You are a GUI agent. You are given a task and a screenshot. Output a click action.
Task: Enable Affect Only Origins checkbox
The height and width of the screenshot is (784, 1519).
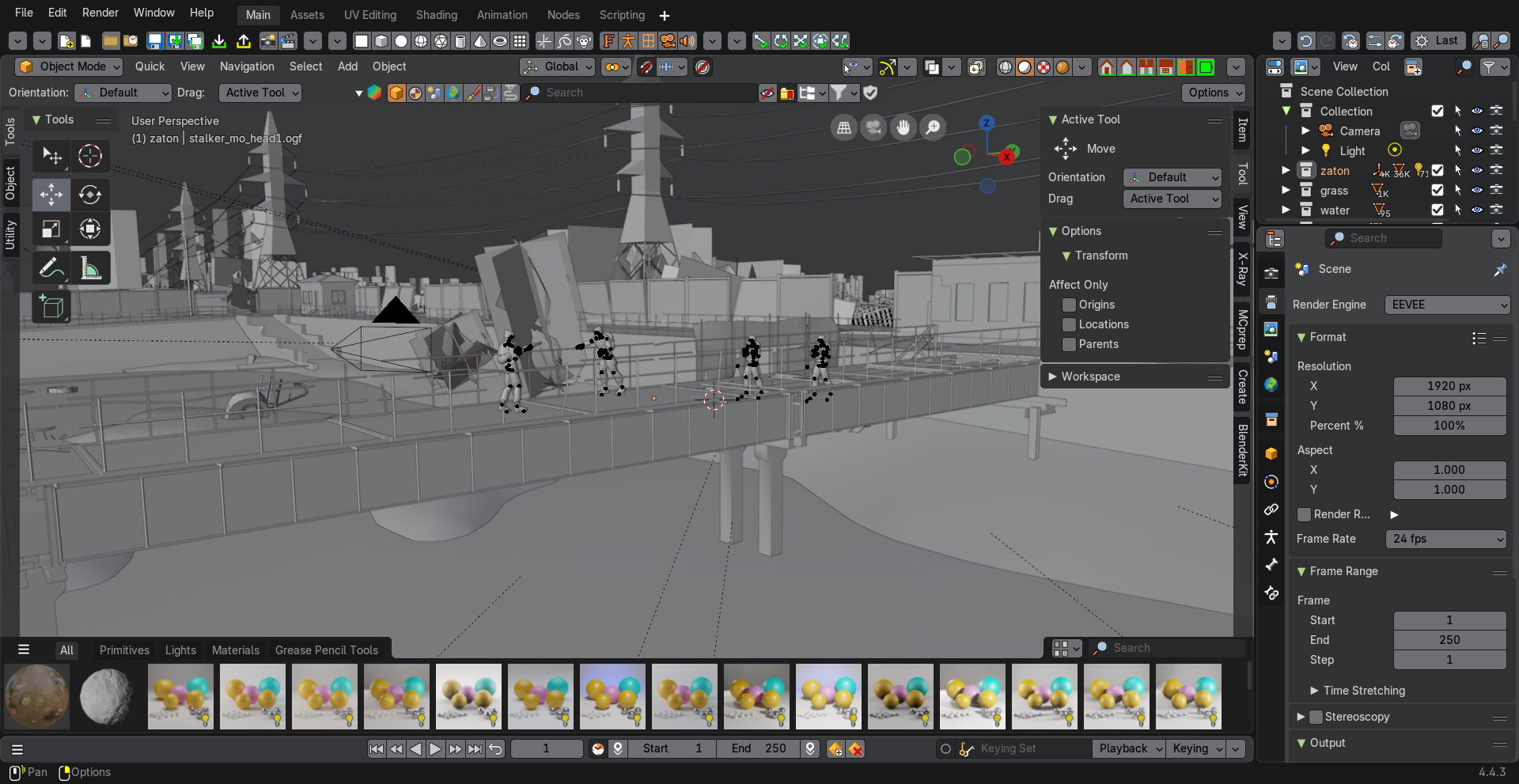pos(1069,305)
